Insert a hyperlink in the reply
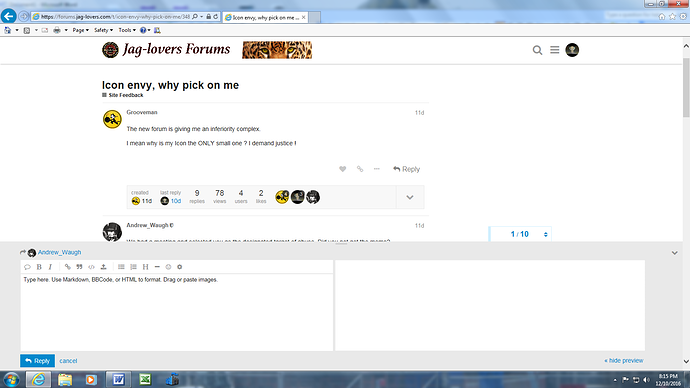690x388 pixels. [x=67, y=267]
